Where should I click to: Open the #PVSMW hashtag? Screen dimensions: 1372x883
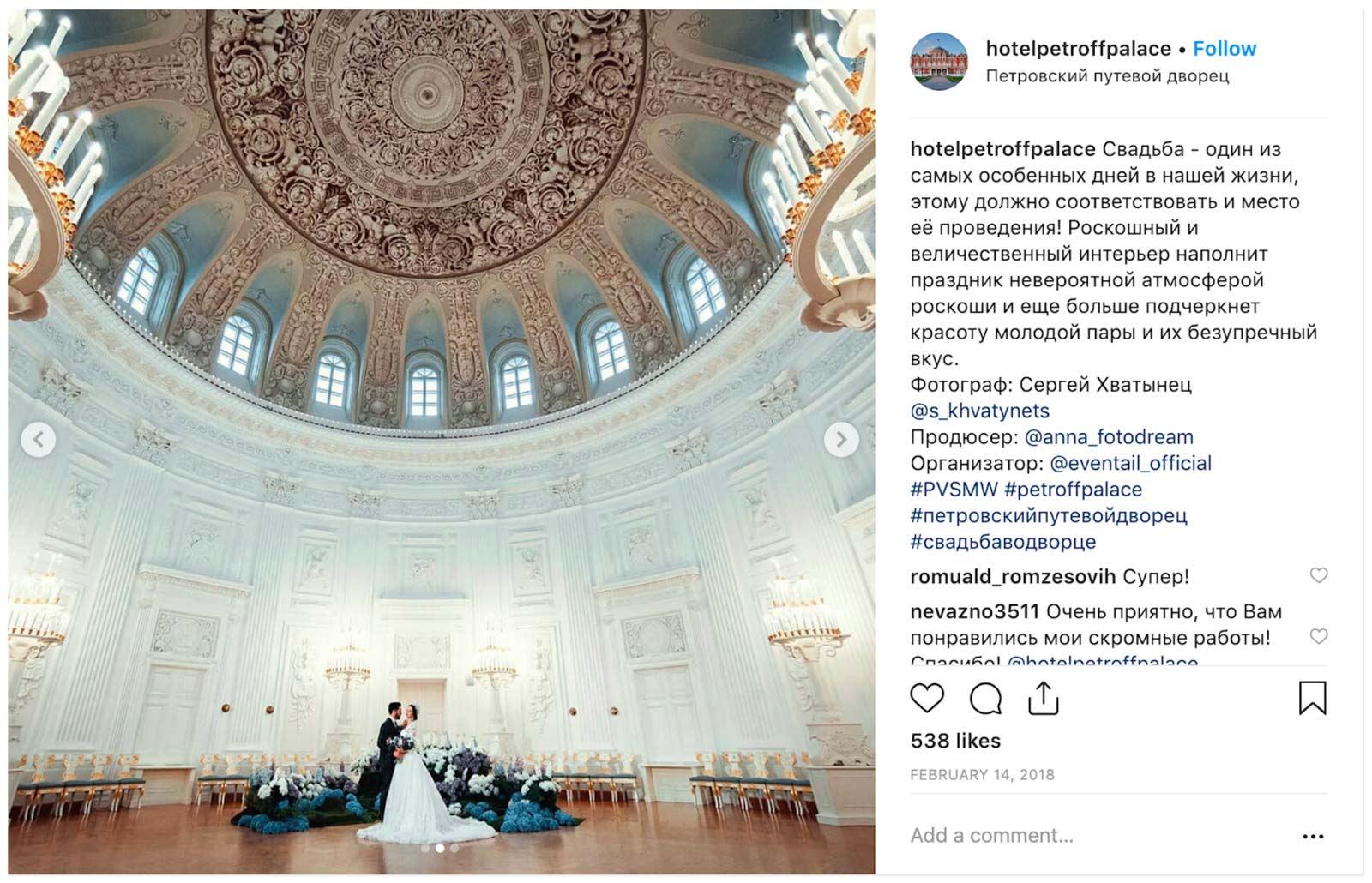954,490
